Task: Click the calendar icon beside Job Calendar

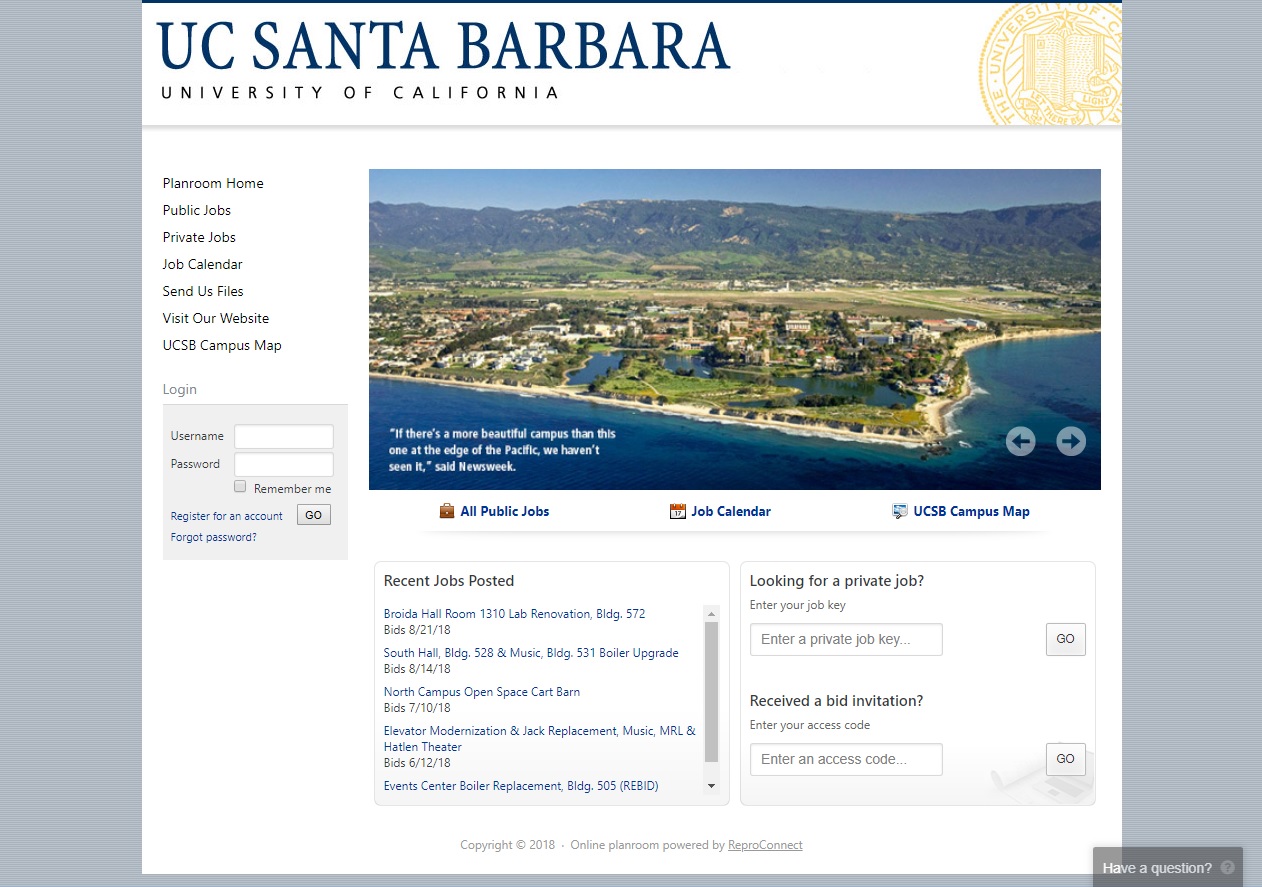Action: 678,511
